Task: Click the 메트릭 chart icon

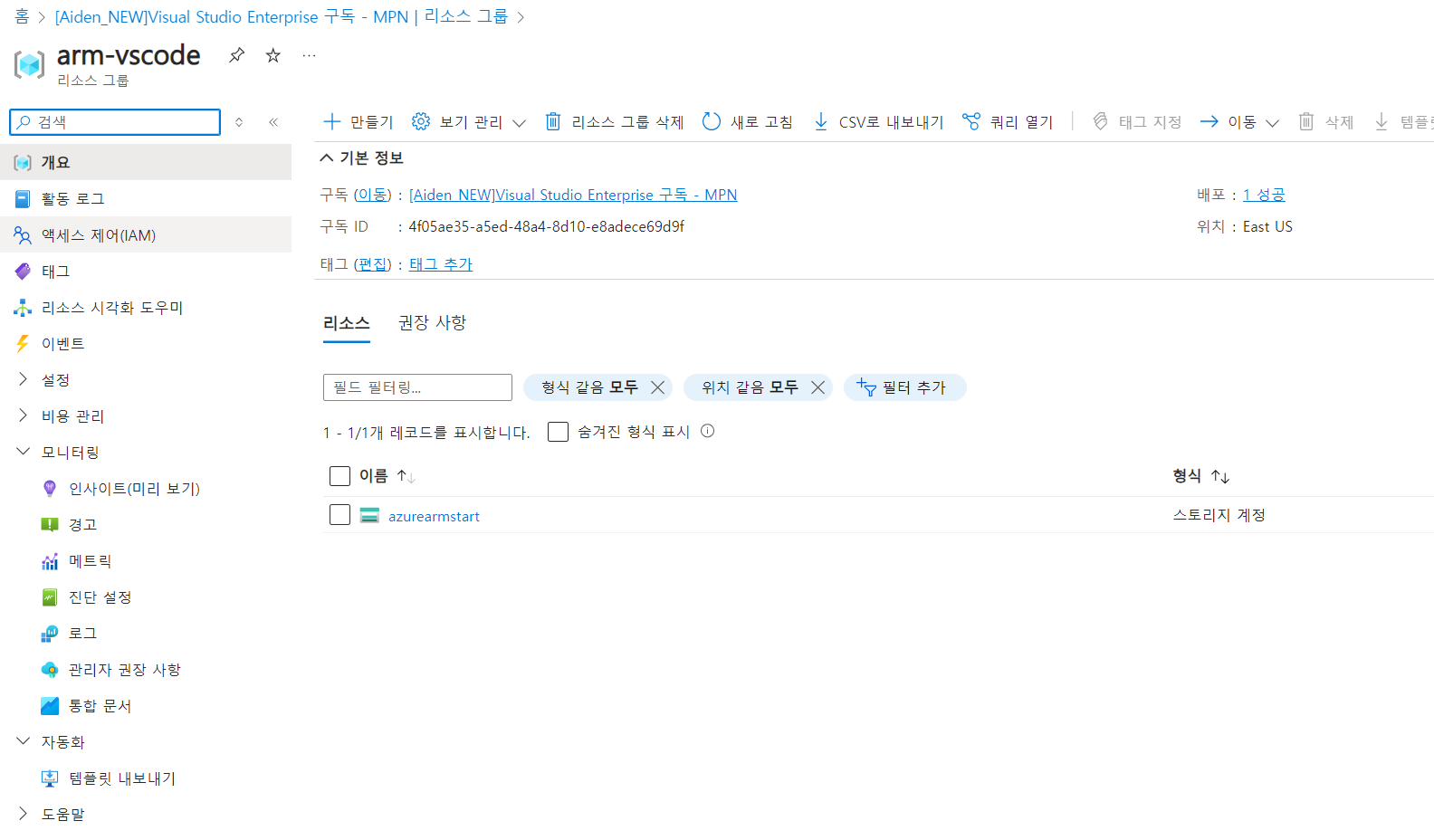Action: click(x=50, y=561)
